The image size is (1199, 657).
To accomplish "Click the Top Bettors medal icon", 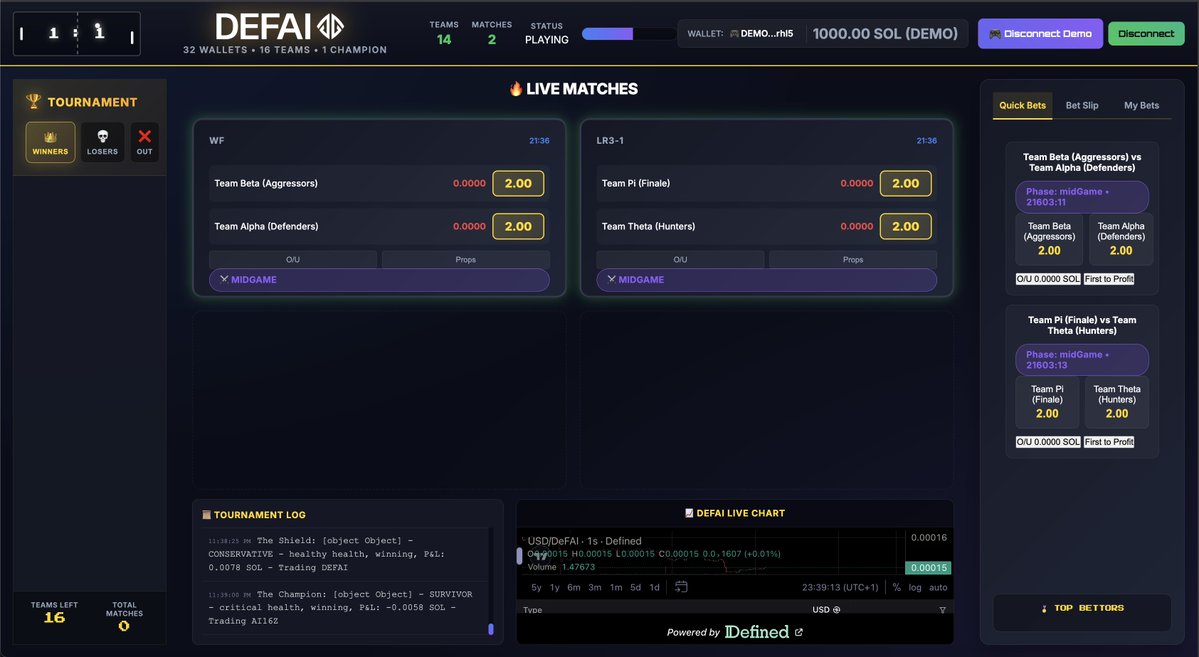I will 1044,608.
